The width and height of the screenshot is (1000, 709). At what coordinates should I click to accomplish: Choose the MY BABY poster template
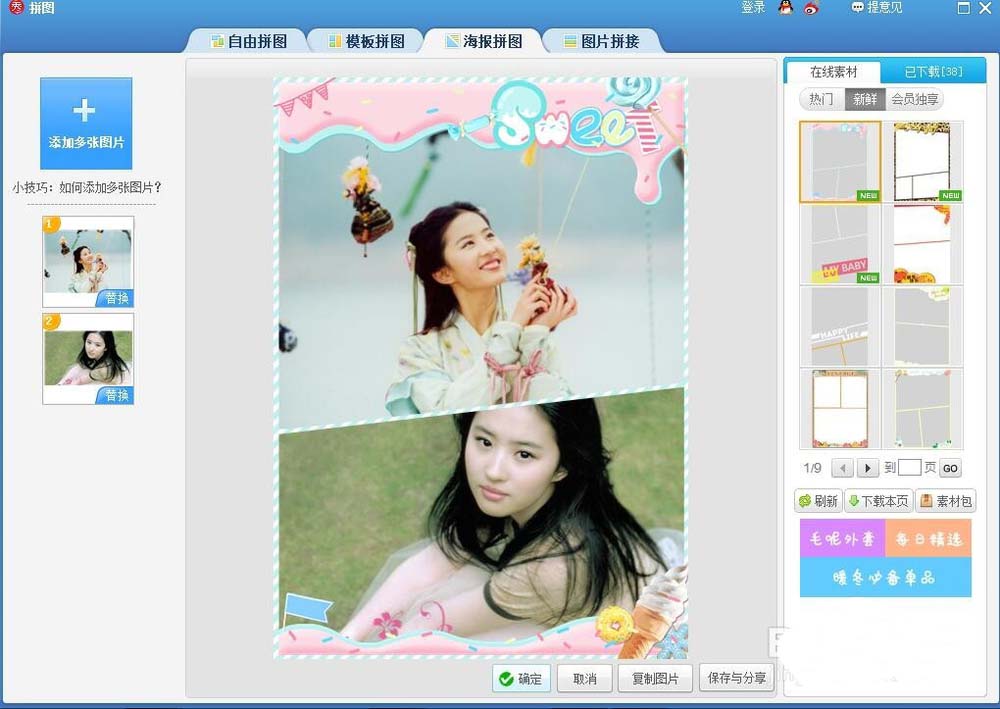pyautogui.click(x=840, y=244)
